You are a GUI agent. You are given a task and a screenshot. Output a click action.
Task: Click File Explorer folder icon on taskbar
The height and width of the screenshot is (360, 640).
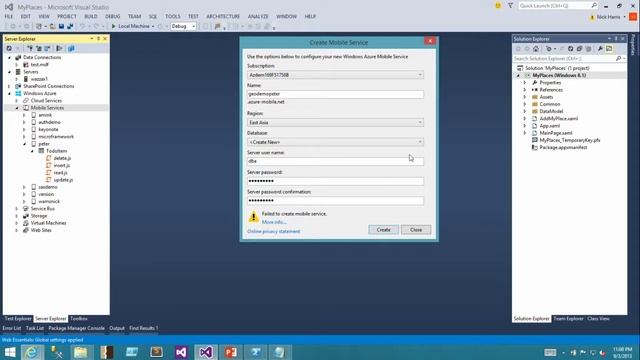tap(81, 352)
